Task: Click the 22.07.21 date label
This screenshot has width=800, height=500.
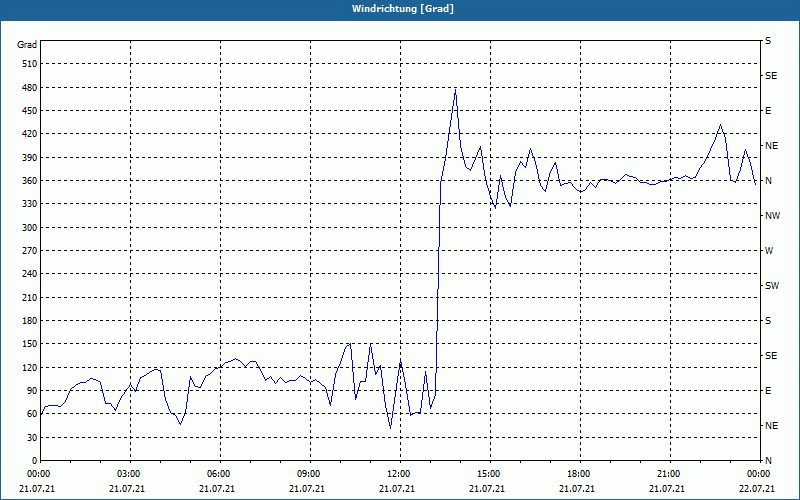Action: 758,489
